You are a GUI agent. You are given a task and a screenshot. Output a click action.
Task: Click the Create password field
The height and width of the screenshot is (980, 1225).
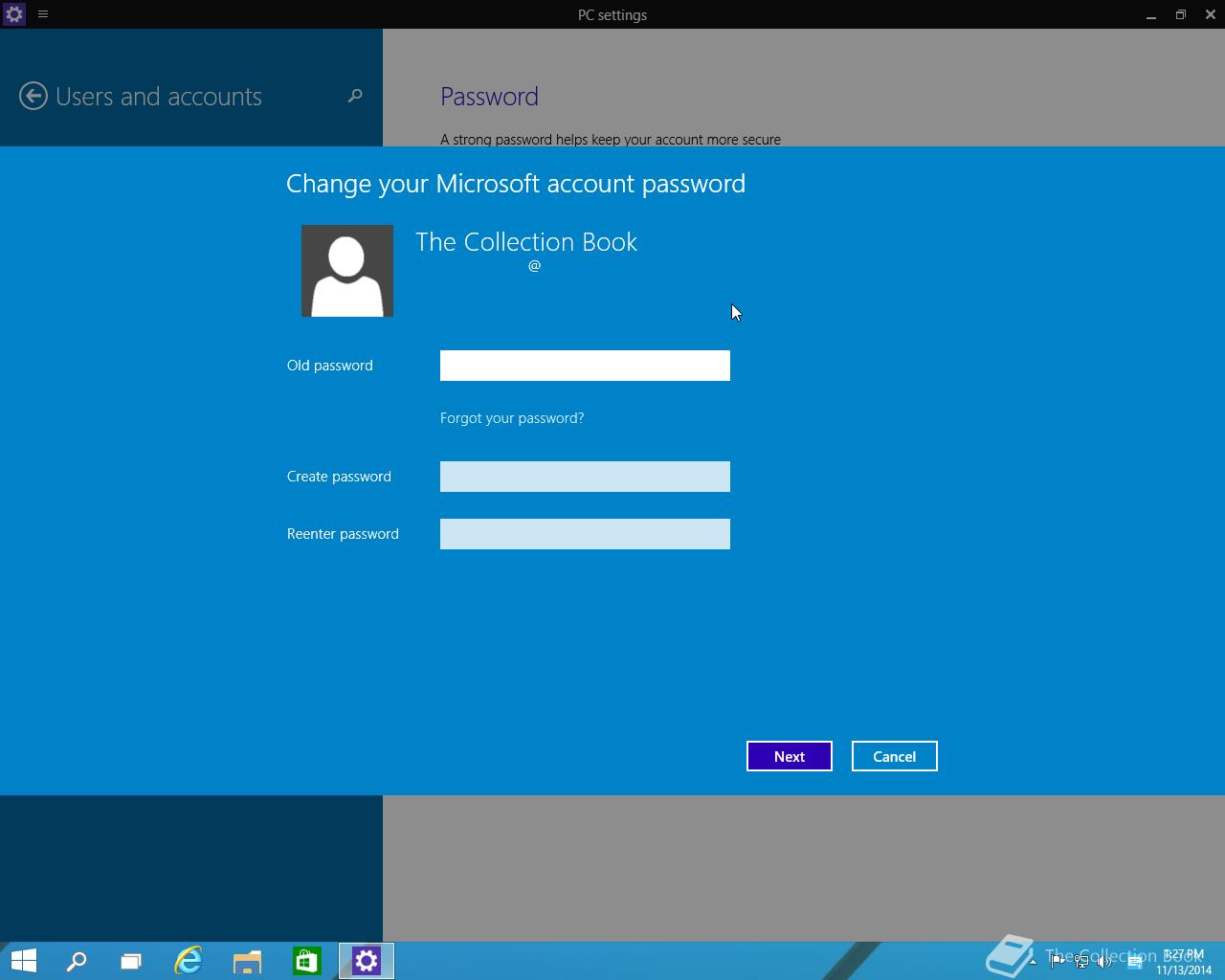585,477
